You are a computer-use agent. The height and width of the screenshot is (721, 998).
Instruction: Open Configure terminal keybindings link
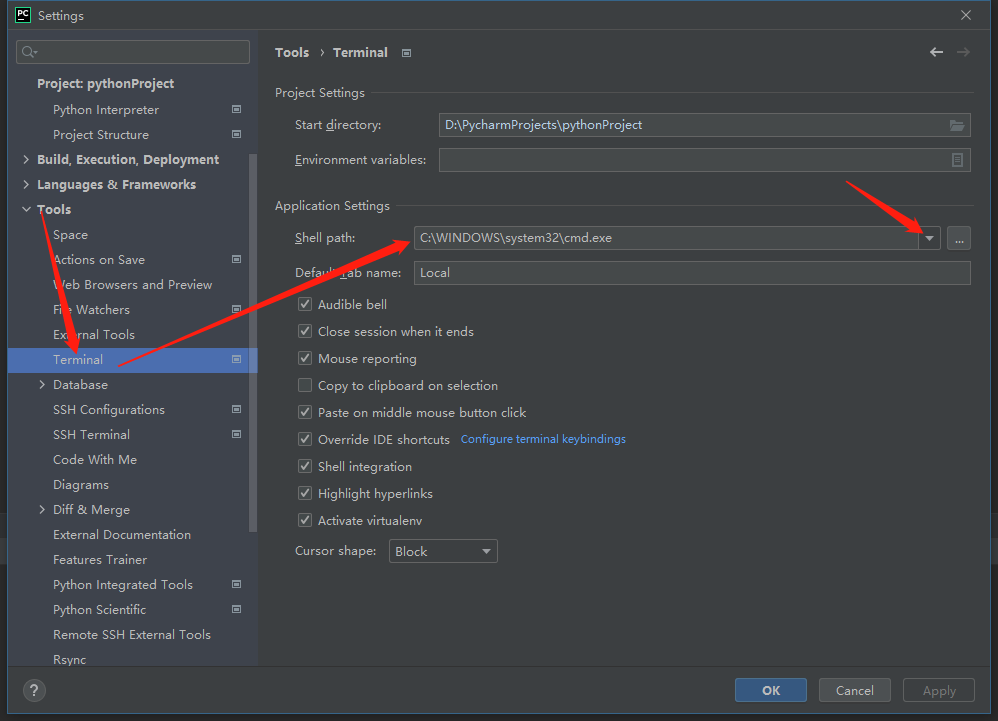click(543, 439)
